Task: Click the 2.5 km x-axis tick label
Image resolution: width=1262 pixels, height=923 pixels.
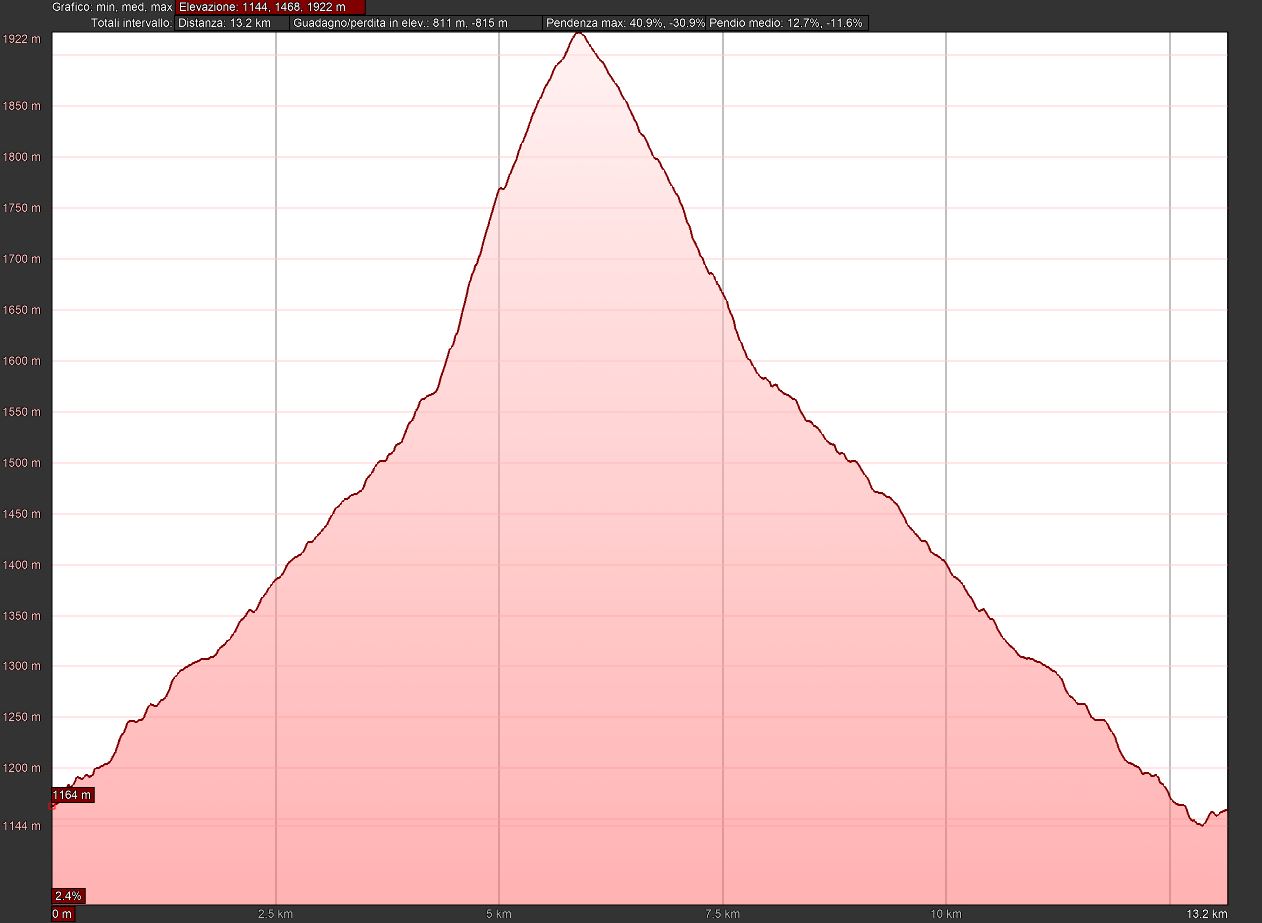Action: coord(275,914)
